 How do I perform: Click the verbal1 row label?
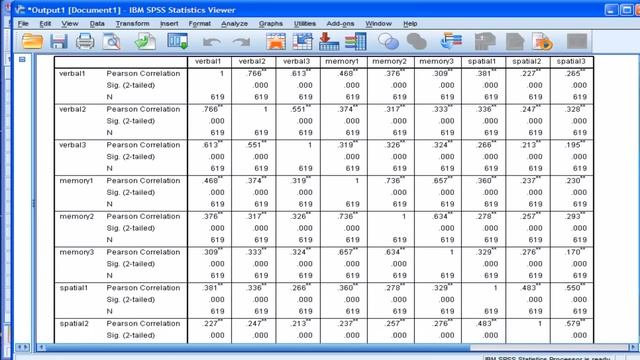72,73
